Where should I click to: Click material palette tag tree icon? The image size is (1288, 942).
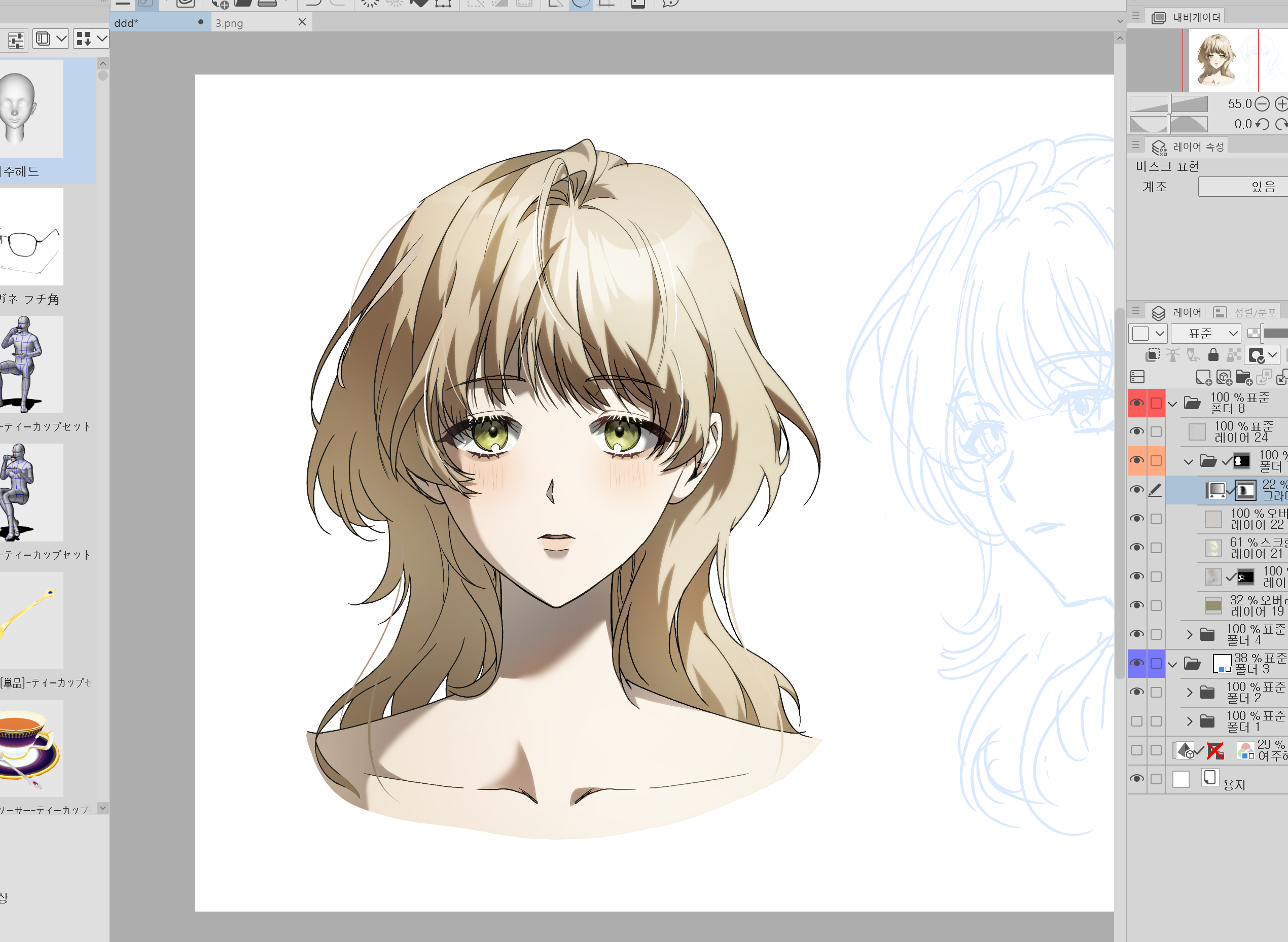click(16, 40)
